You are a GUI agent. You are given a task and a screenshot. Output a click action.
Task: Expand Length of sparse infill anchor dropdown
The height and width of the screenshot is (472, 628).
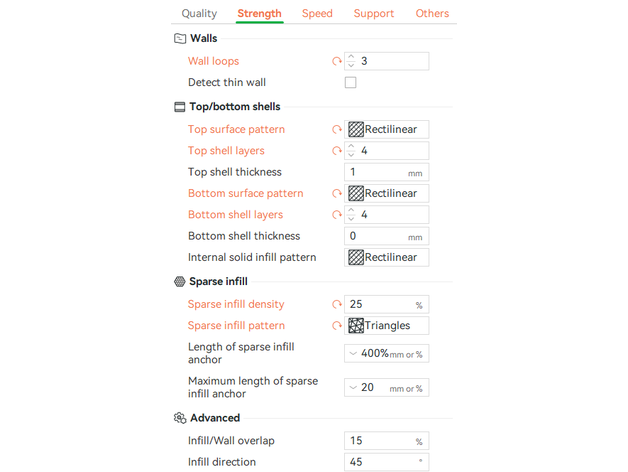353,354
